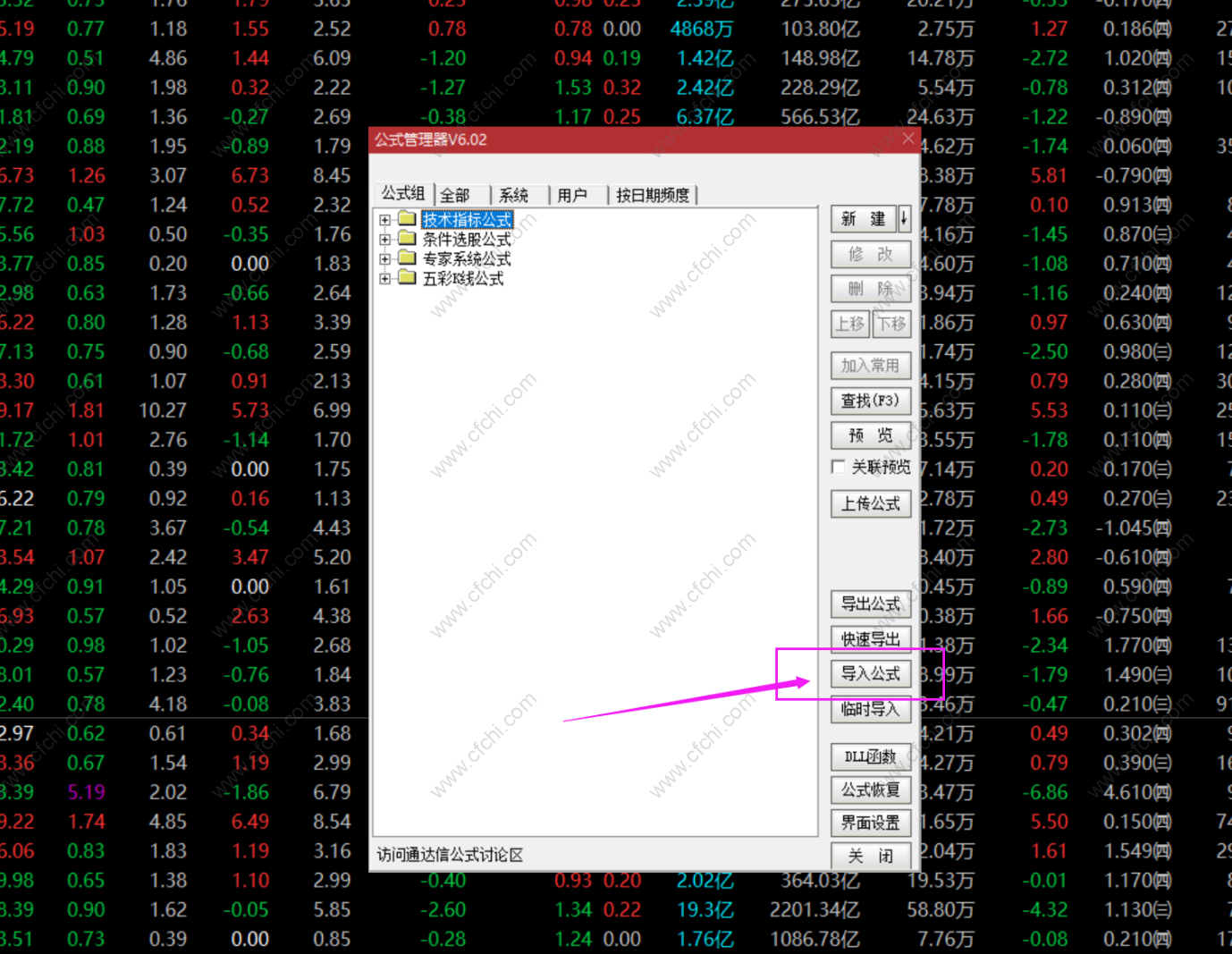The image size is (1232, 954).
Task: Click the 预览 button
Action: (871, 435)
